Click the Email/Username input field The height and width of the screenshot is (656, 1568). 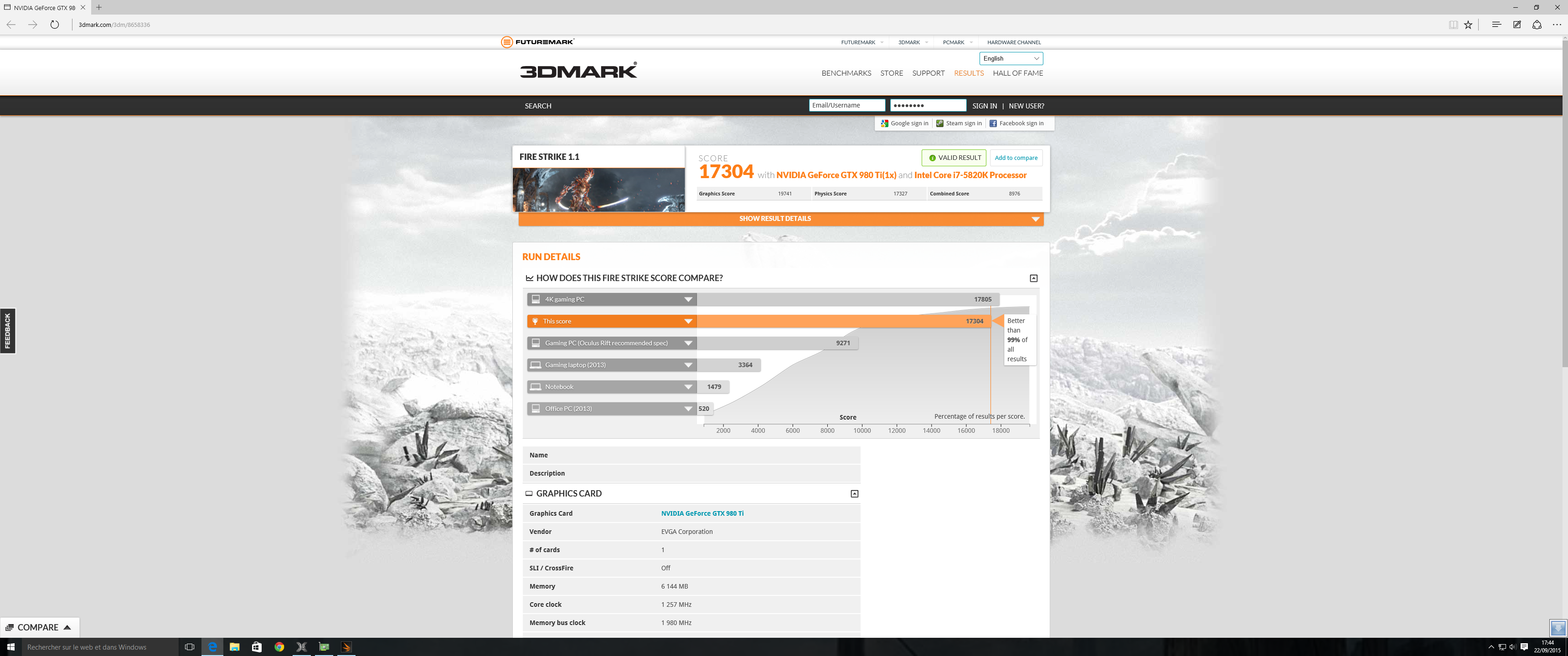pos(846,105)
